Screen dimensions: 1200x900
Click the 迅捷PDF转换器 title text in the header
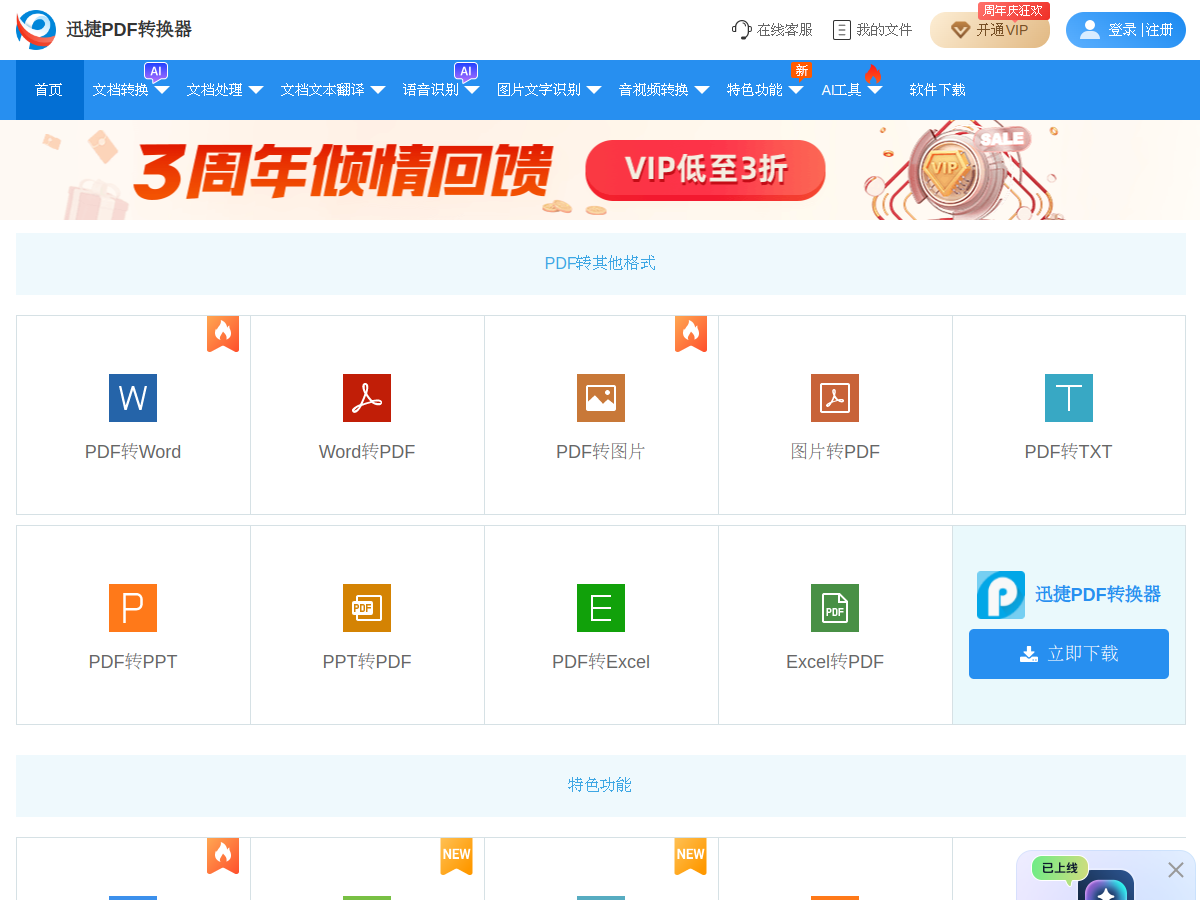click(129, 30)
